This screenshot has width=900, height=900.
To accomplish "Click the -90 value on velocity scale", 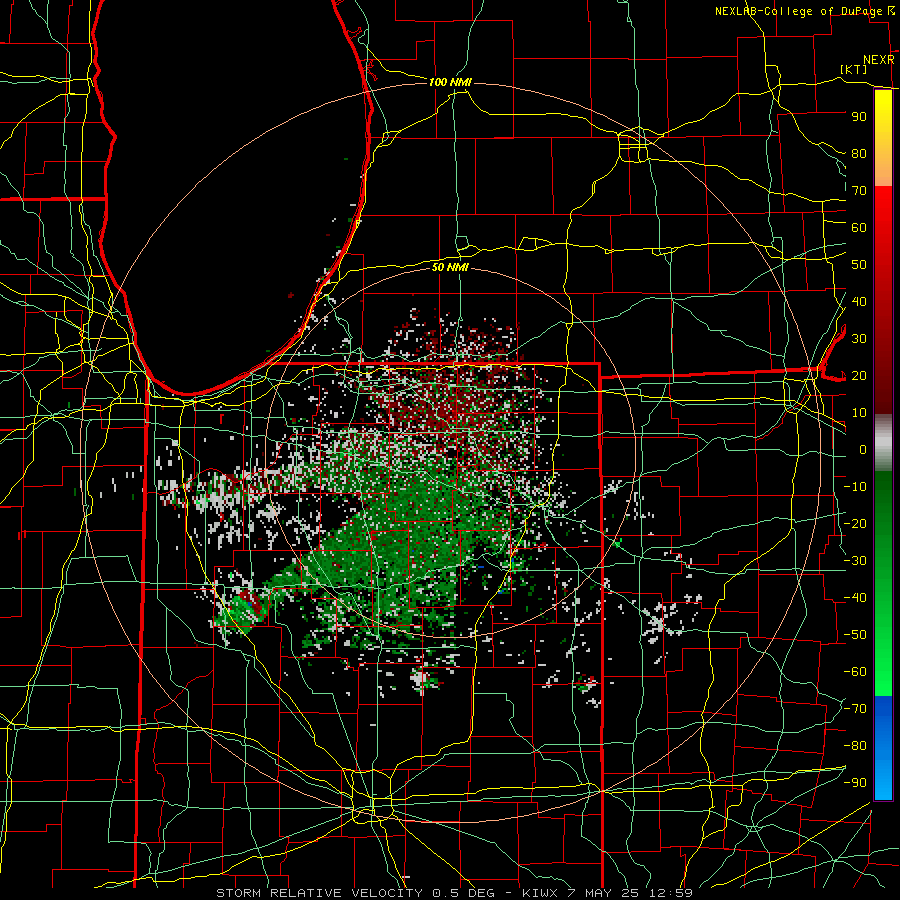I will coord(855,783).
